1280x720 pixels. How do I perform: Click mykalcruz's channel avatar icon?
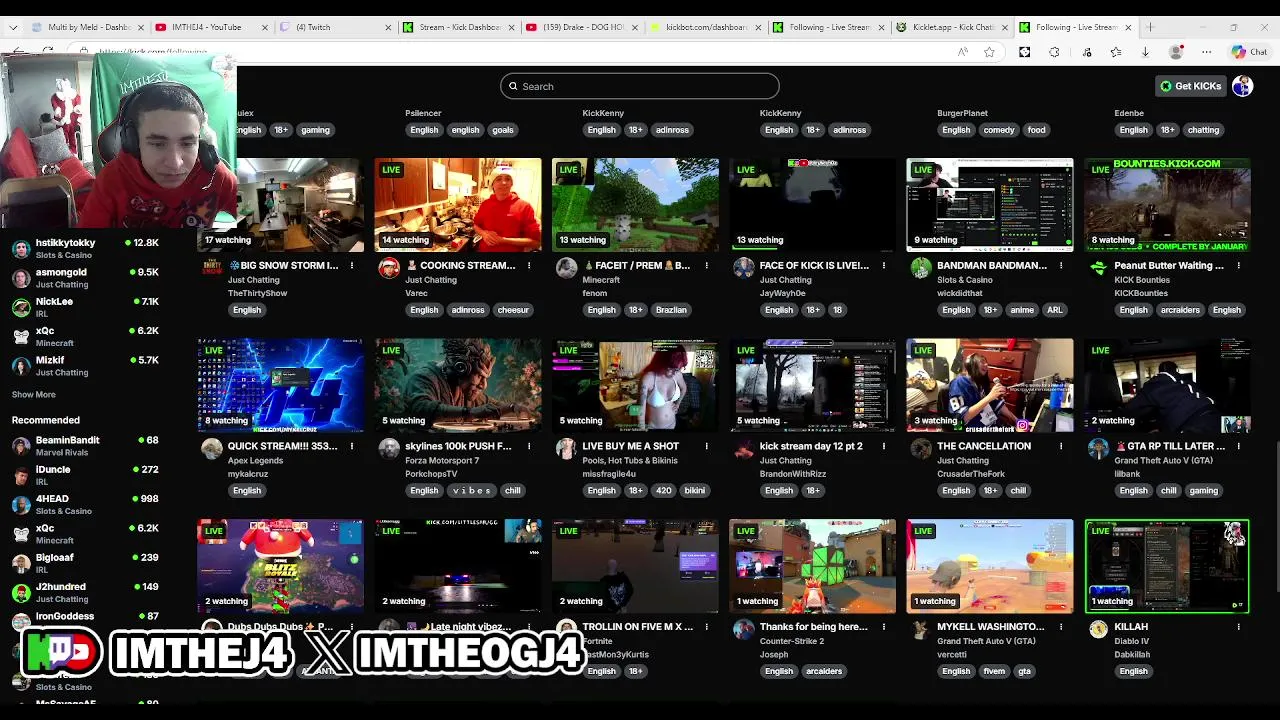click(x=212, y=448)
